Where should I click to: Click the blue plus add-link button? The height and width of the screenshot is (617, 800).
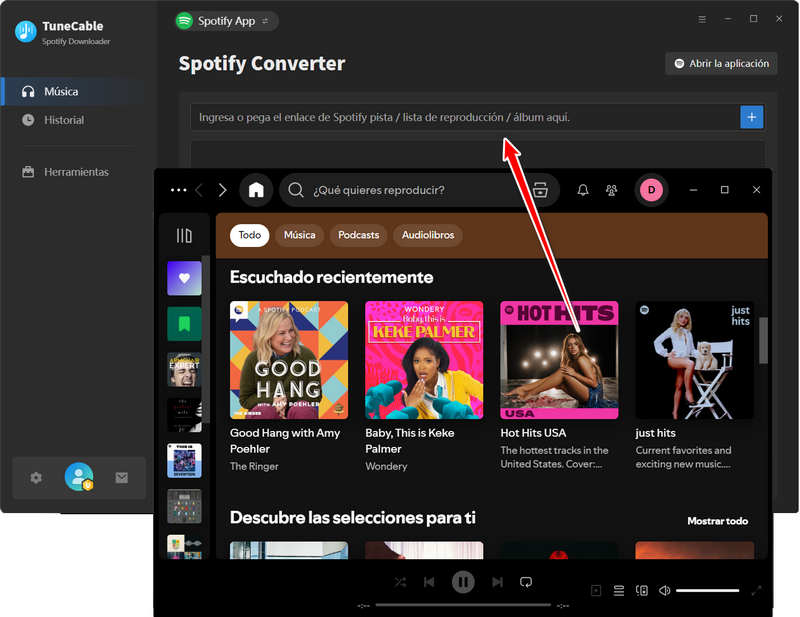pyautogui.click(x=751, y=117)
